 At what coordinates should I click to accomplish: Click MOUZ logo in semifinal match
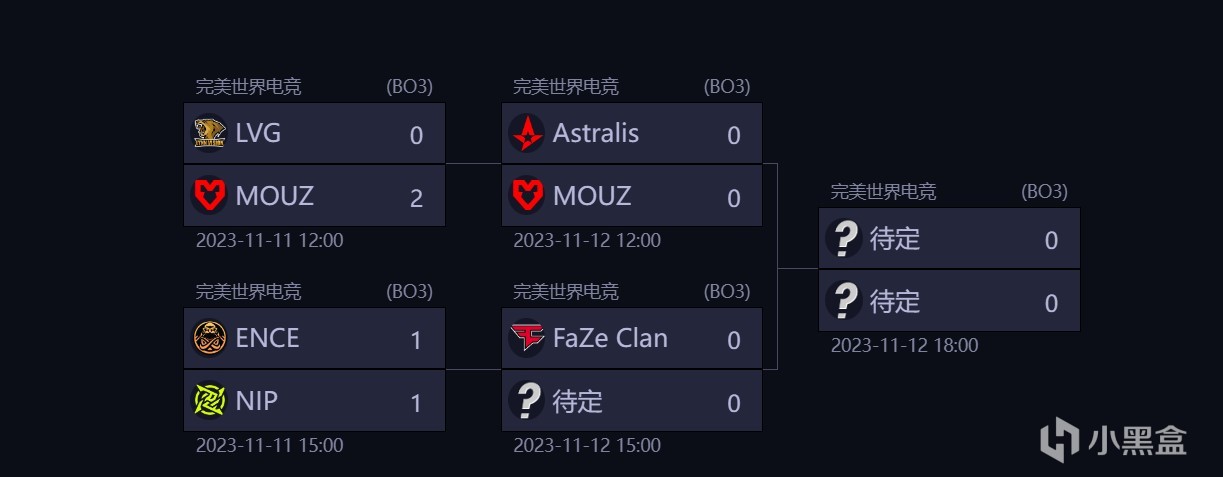coord(527,196)
